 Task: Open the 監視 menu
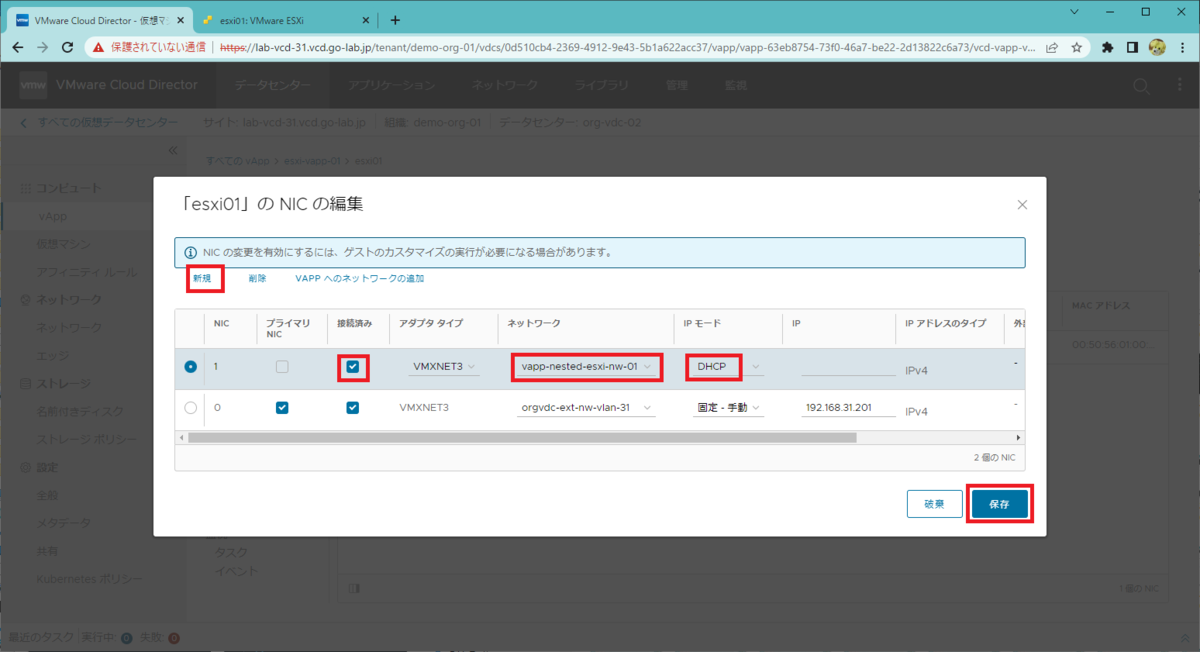click(736, 86)
